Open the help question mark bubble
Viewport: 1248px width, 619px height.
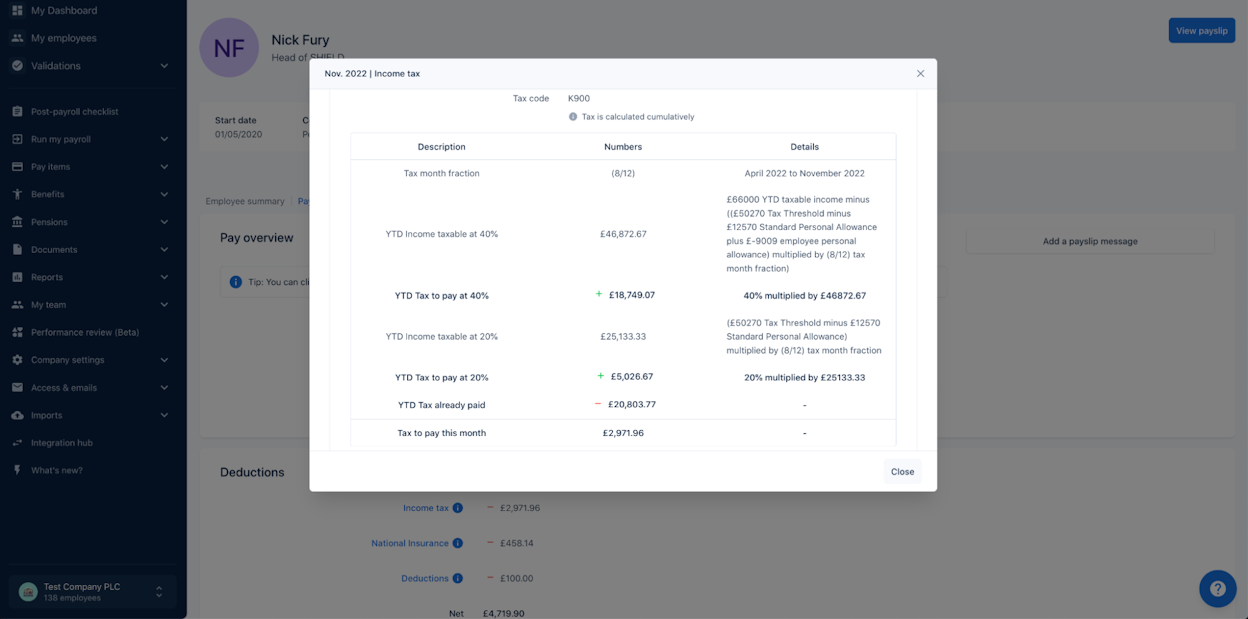tap(1217, 589)
